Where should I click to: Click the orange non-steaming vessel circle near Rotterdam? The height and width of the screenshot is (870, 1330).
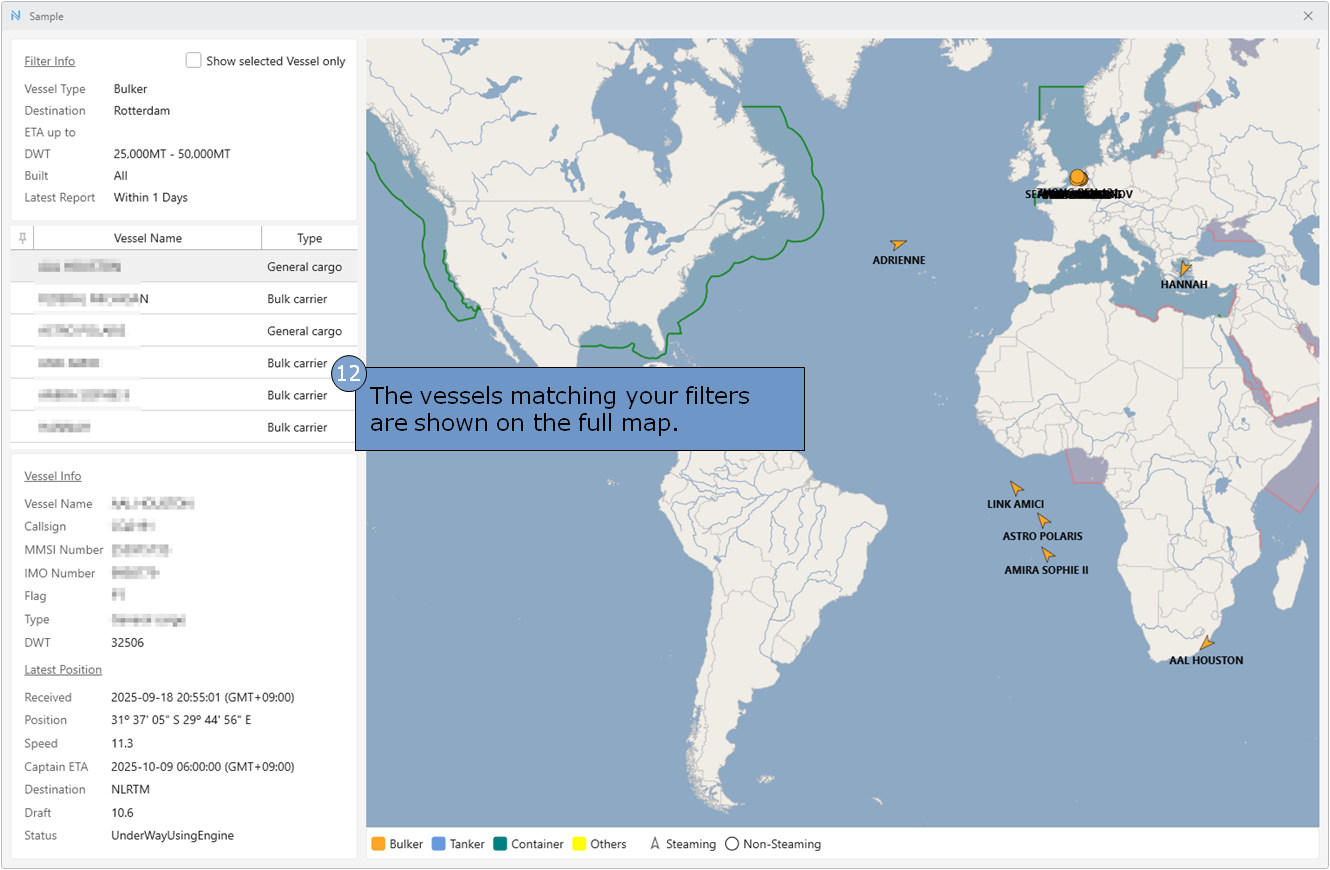(x=1077, y=177)
